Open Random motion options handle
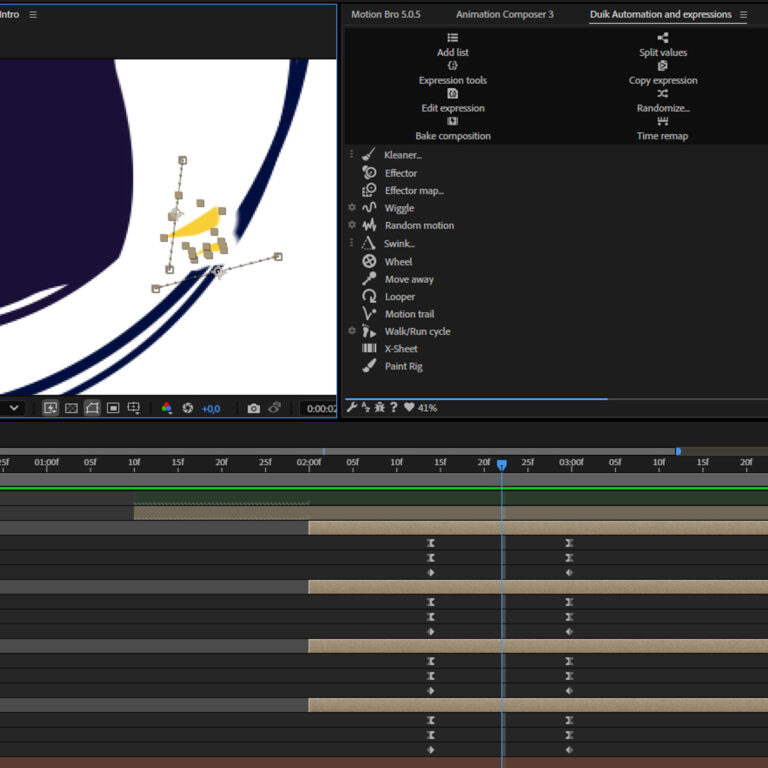Screen dimensions: 768x768 pos(352,226)
